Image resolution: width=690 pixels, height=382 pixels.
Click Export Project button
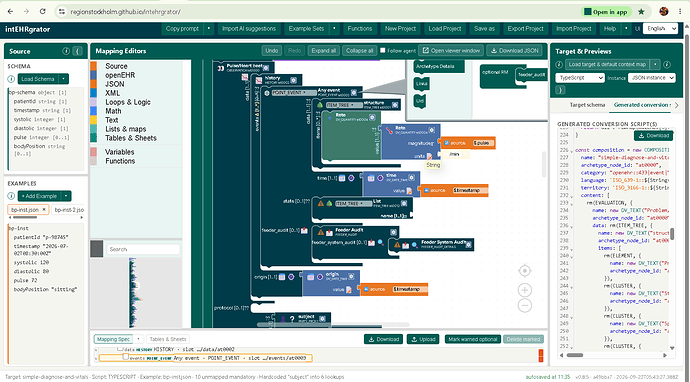[525, 29]
